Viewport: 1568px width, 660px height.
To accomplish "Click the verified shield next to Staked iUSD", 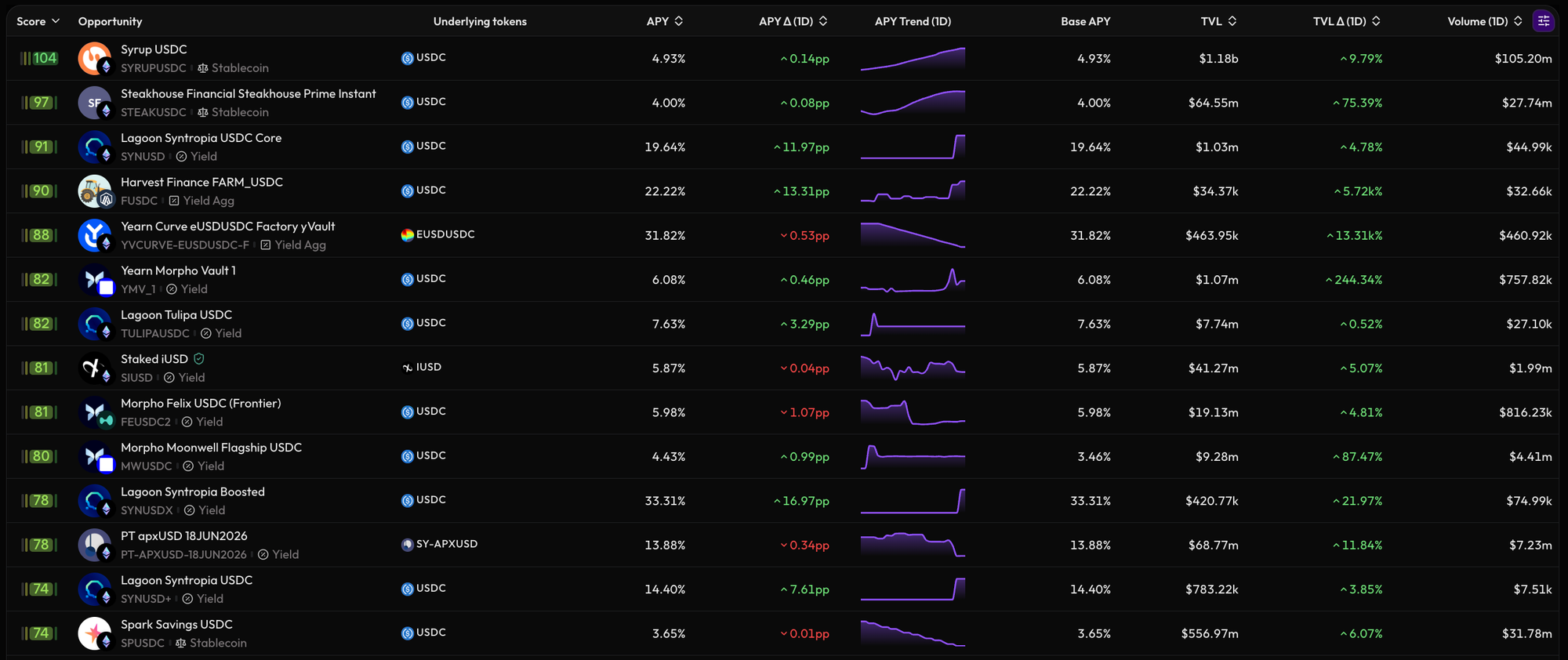I will (x=199, y=359).
